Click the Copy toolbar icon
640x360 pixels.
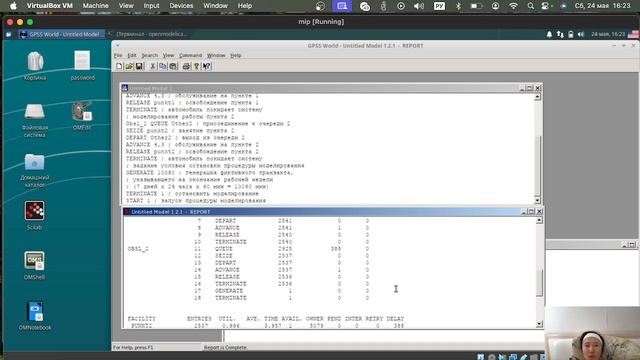coord(163,66)
